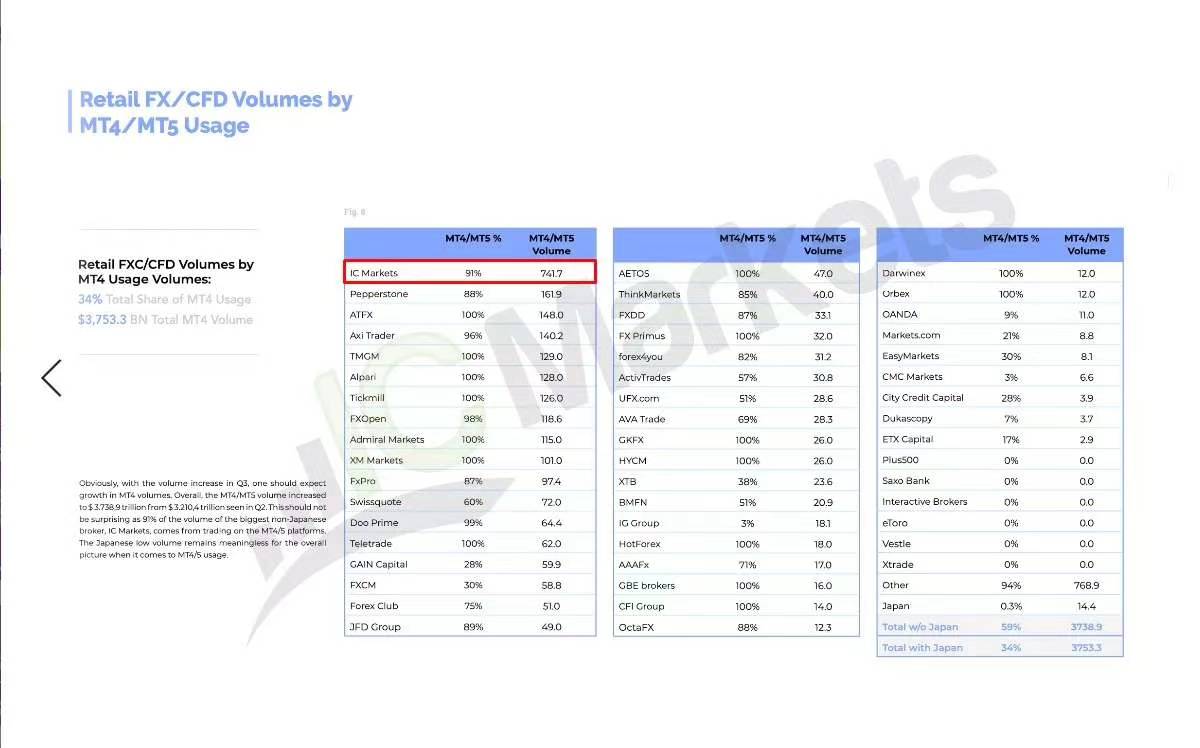Click the "XM Markets" broker name
The width and height of the screenshot is (1200, 748).
[x=377, y=461]
